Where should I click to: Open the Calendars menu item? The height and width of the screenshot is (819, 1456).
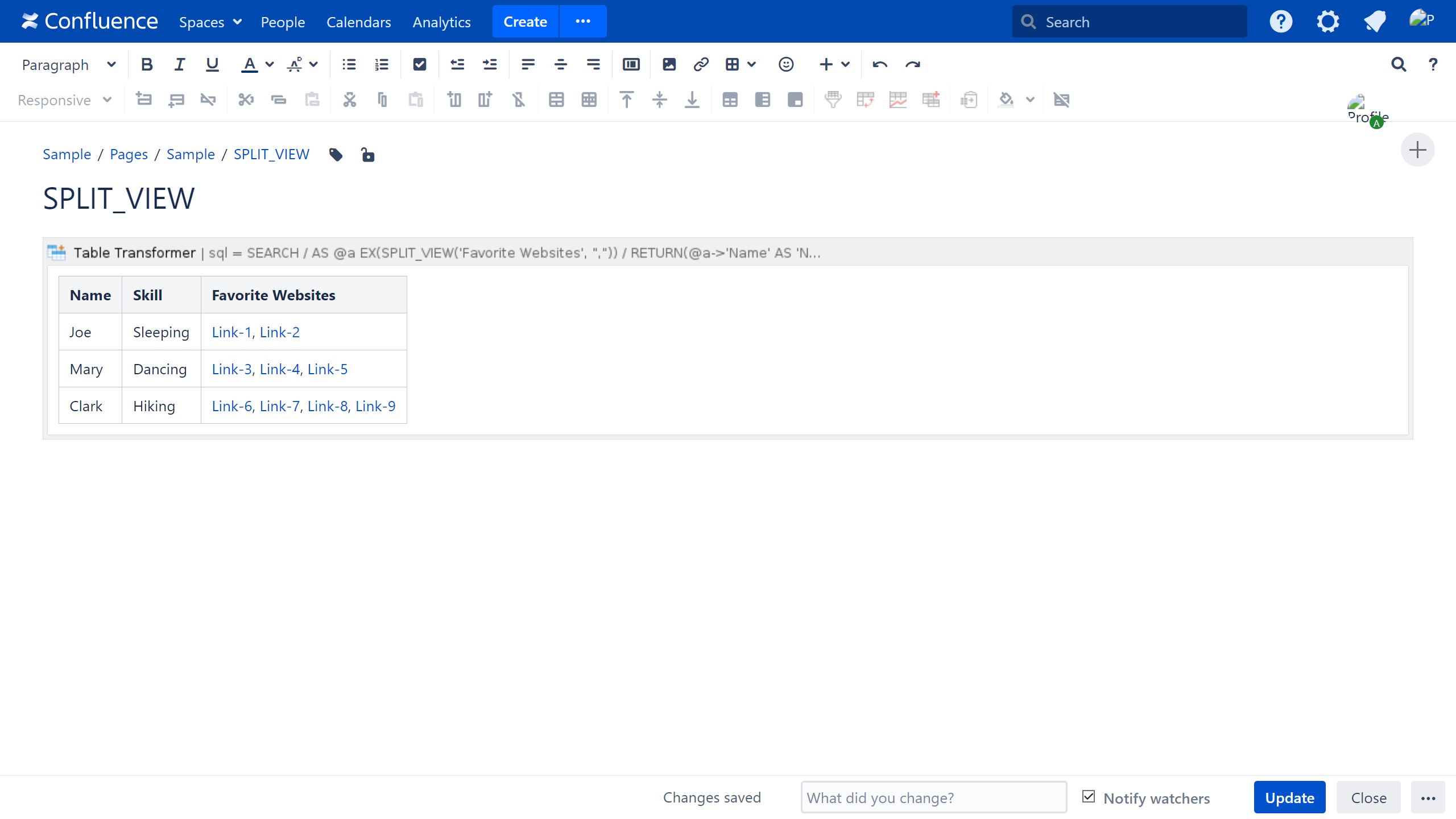pyautogui.click(x=358, y=22)
